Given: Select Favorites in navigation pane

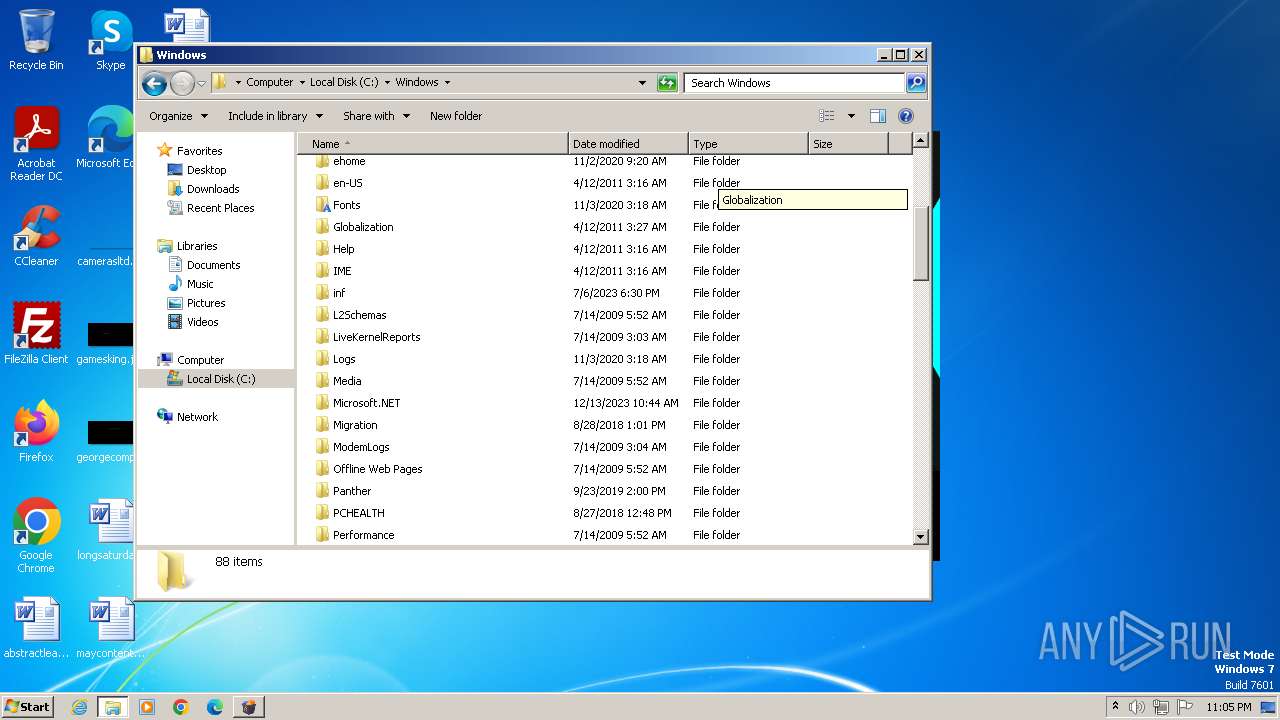Looking at the screenshot, I should point(199,151).
